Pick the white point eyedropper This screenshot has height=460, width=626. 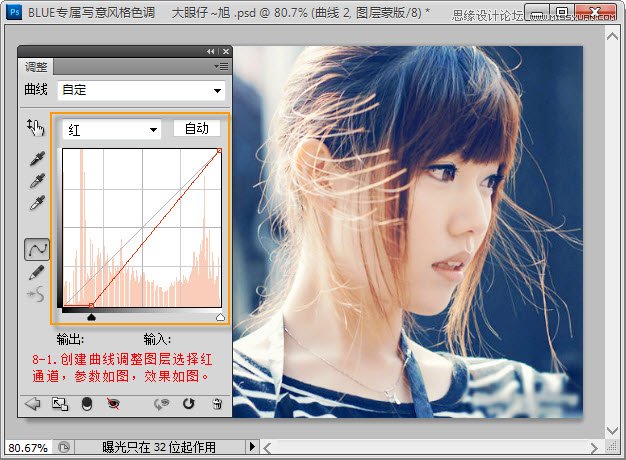pos(36,203)
